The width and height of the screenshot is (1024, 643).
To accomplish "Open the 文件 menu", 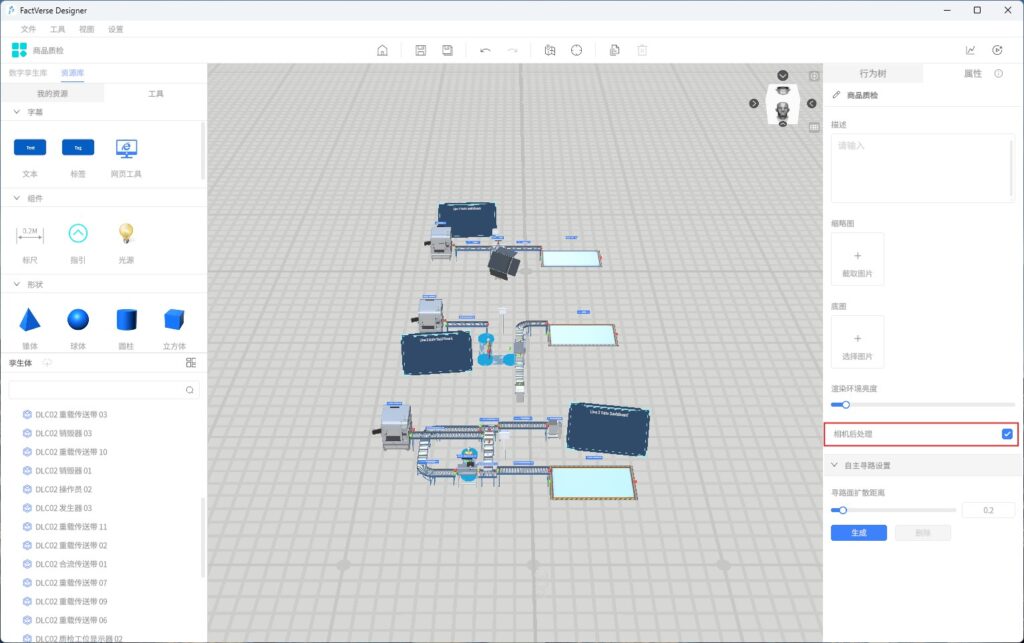I will (x=28, y=29).
